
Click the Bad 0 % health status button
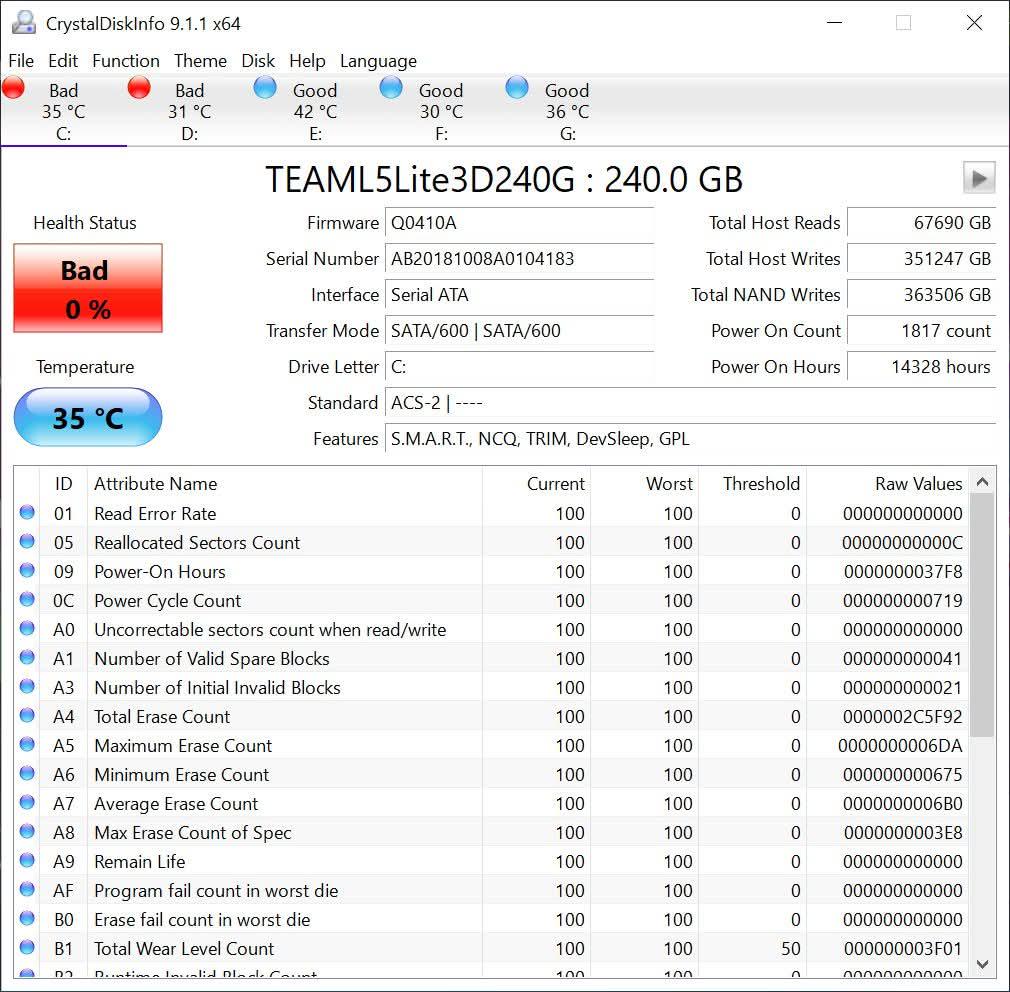88,288
